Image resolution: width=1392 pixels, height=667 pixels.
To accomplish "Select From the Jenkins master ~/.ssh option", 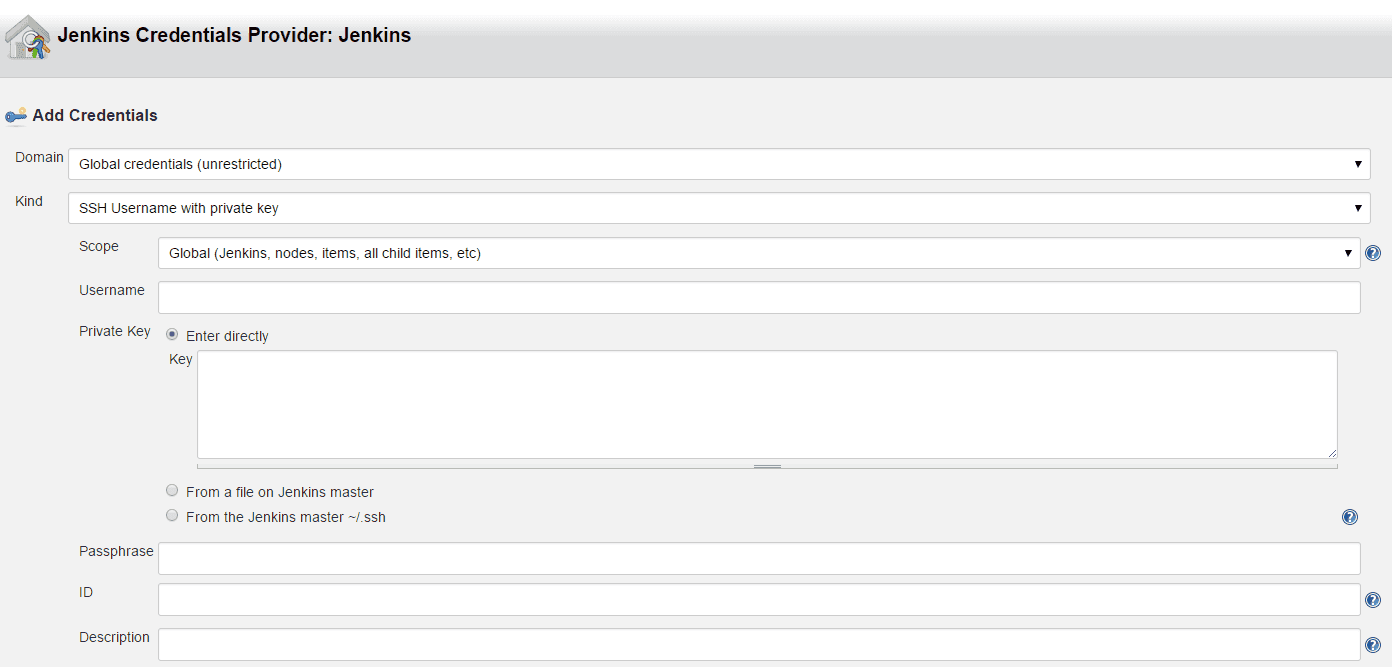I will pos(172,516).
